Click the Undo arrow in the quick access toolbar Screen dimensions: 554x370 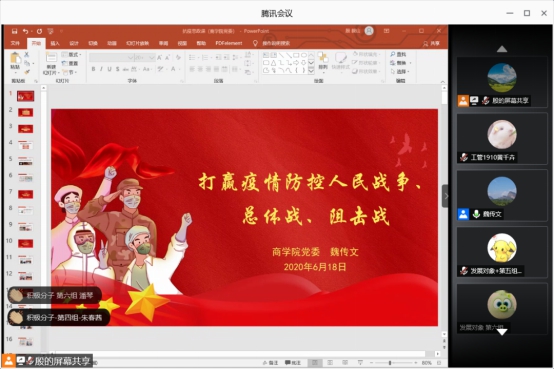click(25, 31)
